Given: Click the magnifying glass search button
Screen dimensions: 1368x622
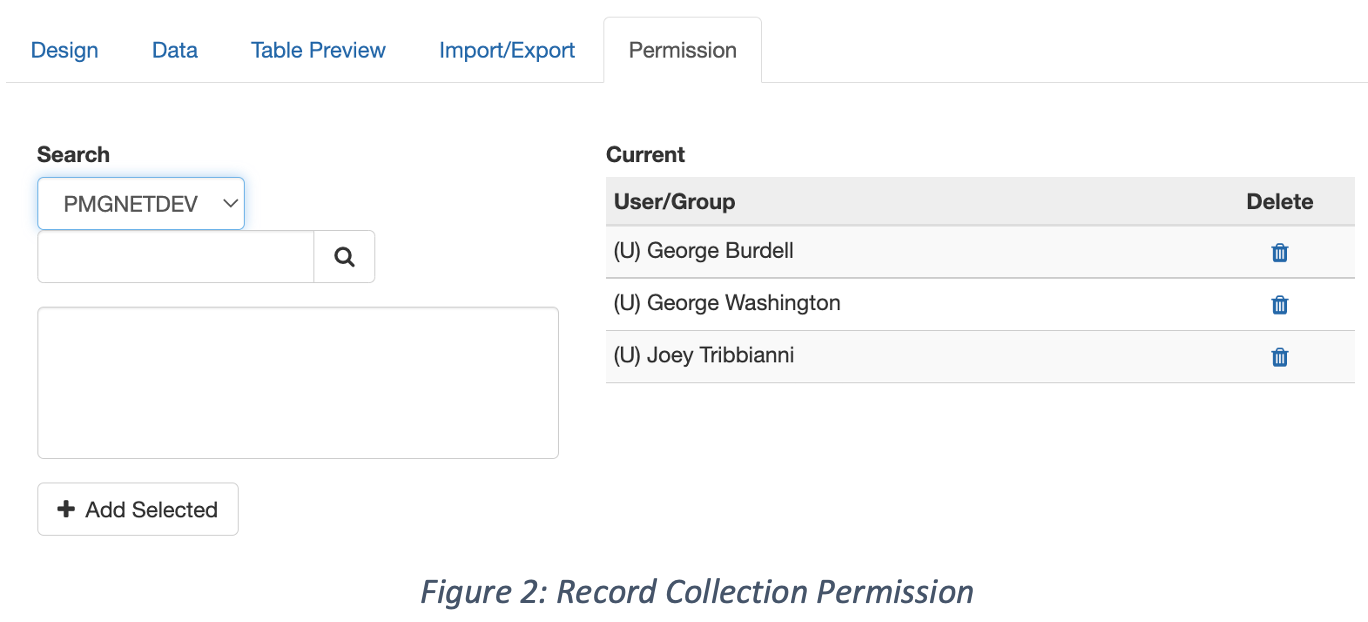Looking at the screenshot, I should coord(345,257).
